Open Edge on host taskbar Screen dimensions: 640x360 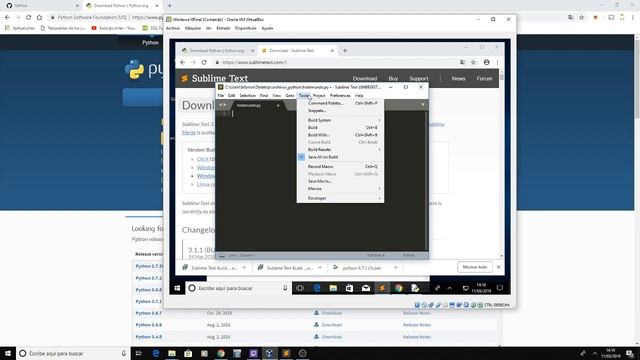click(156, 353)
